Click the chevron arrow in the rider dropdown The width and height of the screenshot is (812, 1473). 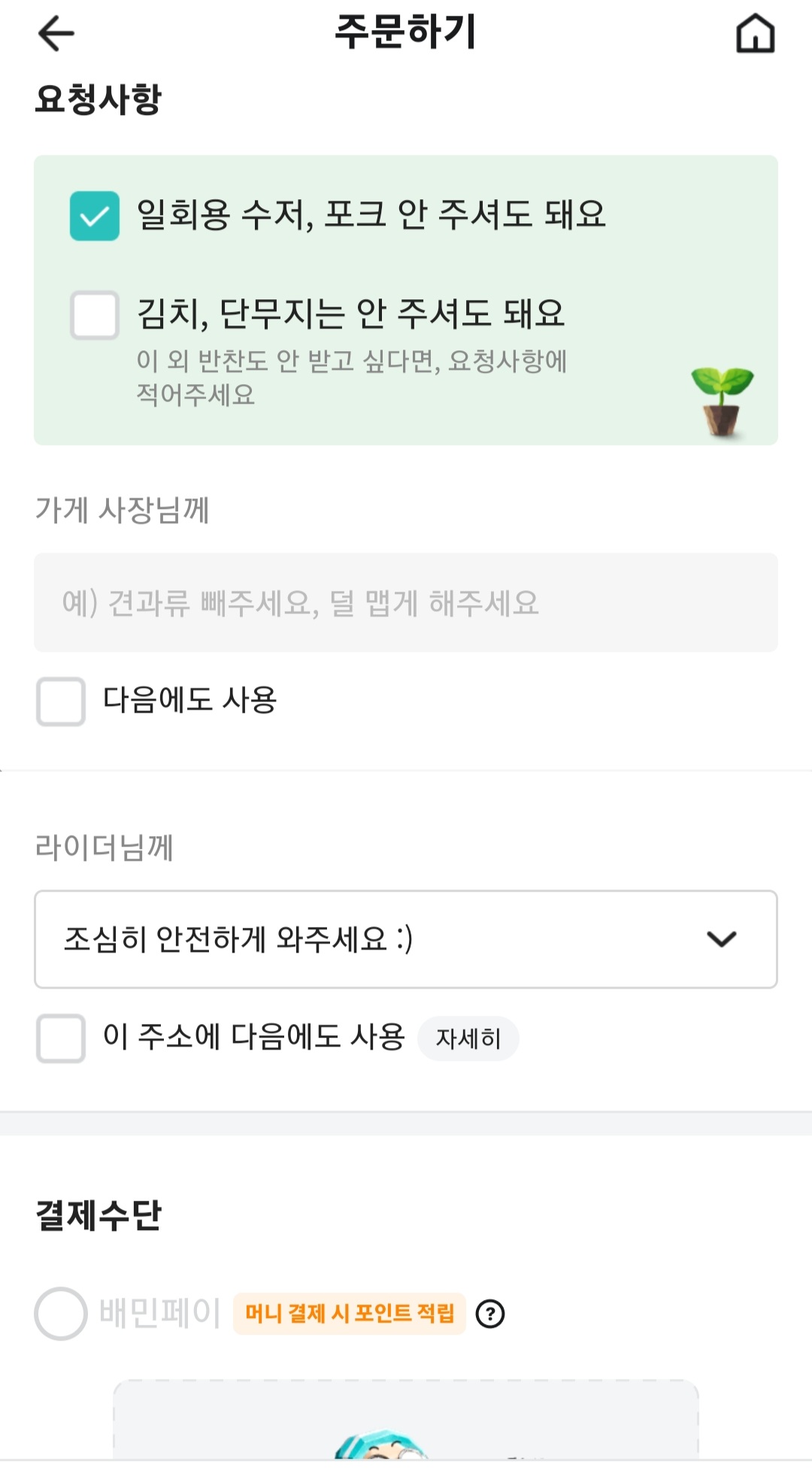721,939
